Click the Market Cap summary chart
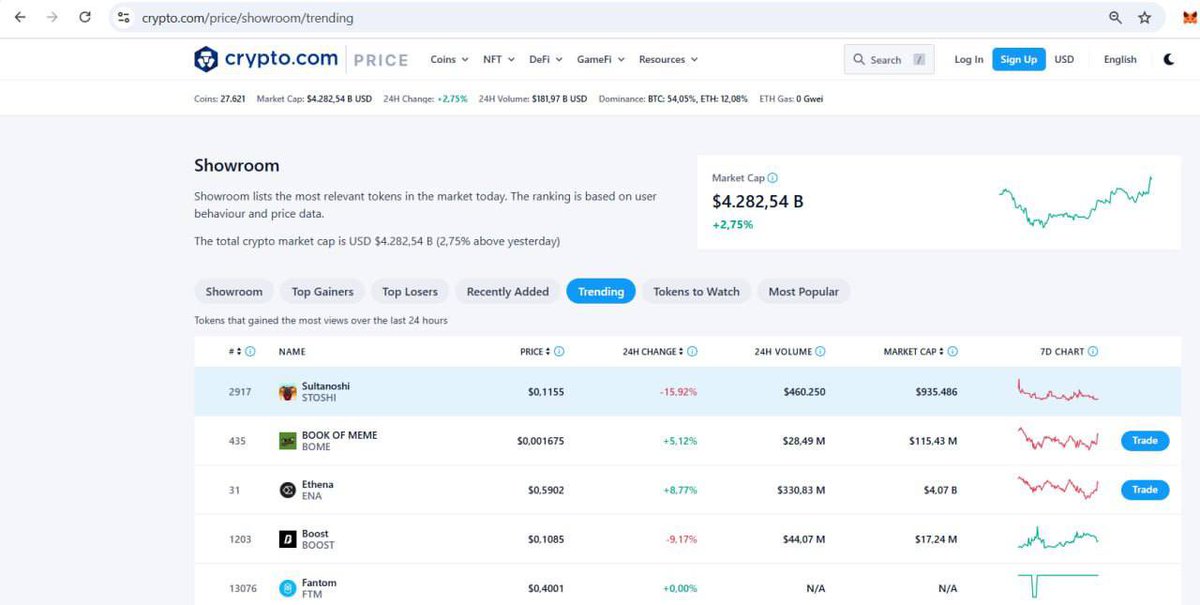The image size is (1200, 605). coord(1075,201)
